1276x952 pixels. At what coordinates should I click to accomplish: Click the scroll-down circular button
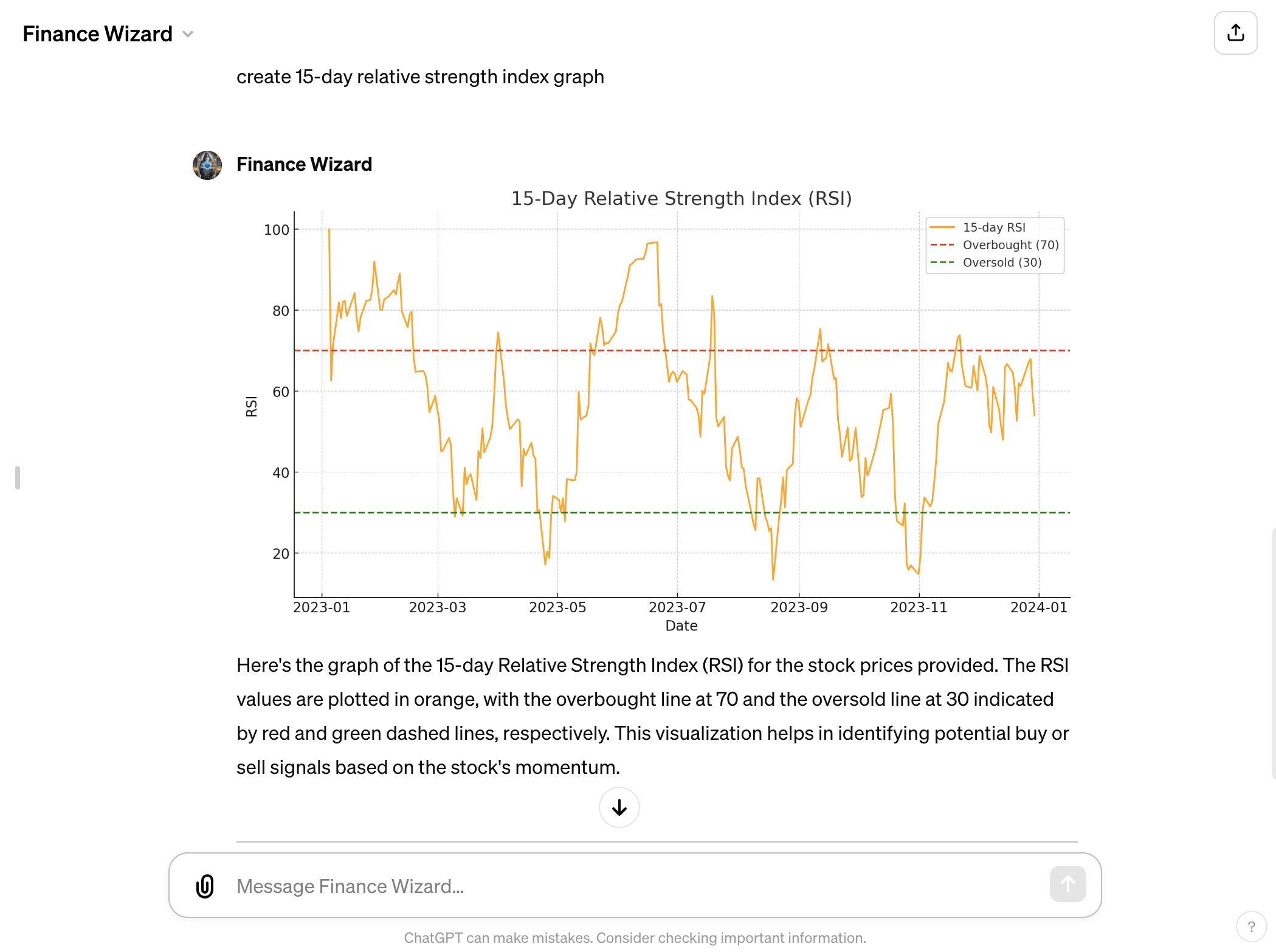point(619,807)
